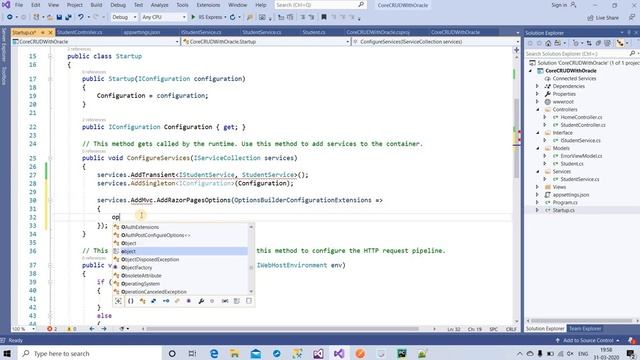
Task: Switch to the appsettings.json tab
Action: tap(142, 32)
